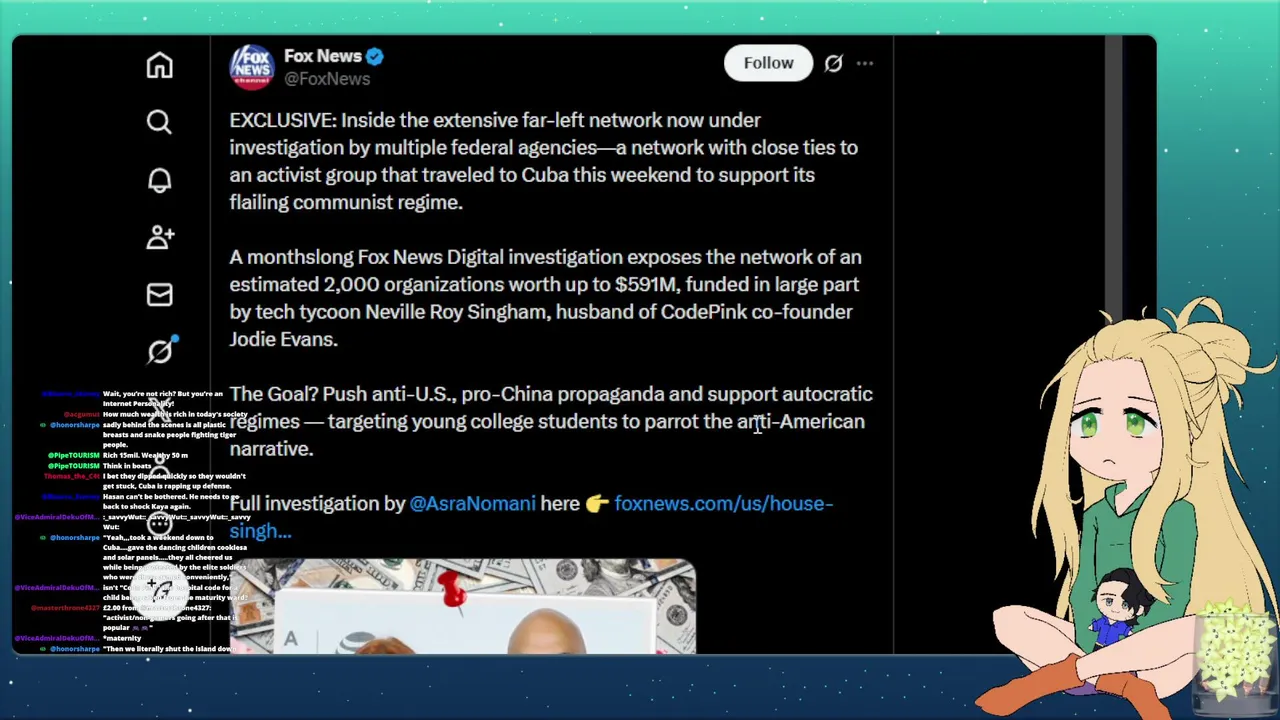The image size is (1280, 720).
Task: Open Grok icon in the left sidebar
Action: coord(160,351)
